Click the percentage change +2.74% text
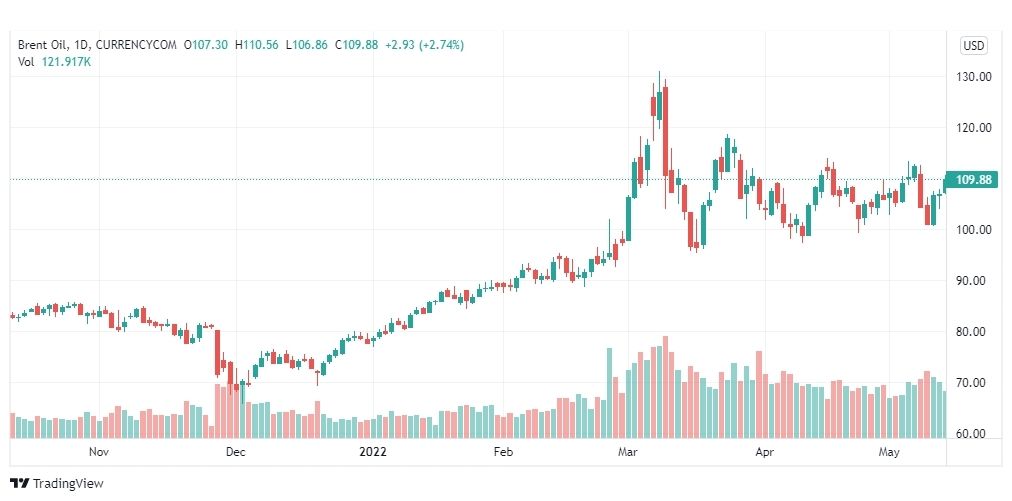 click(x=441, y=45)
